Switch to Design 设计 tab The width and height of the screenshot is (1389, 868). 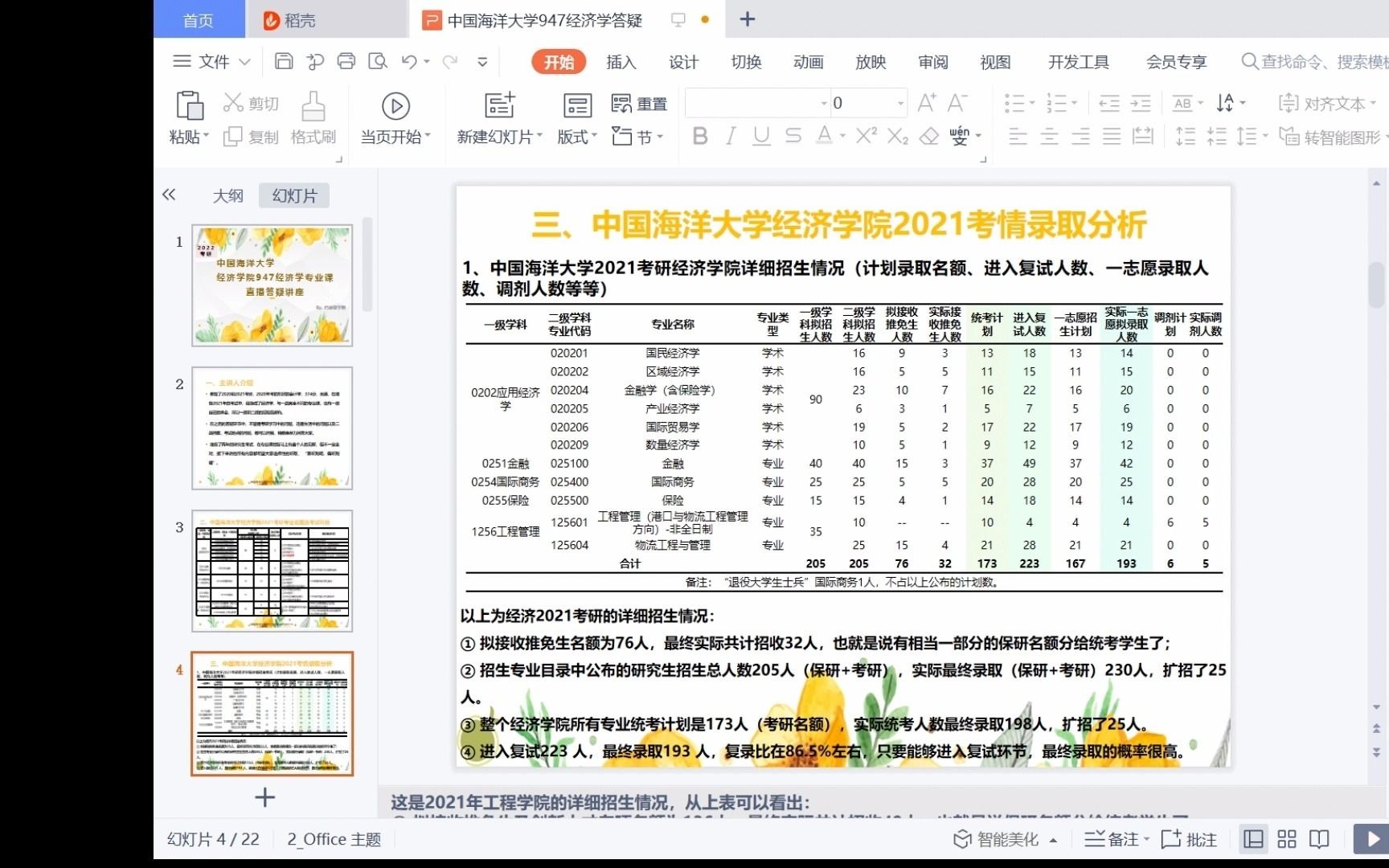point(683,62)
